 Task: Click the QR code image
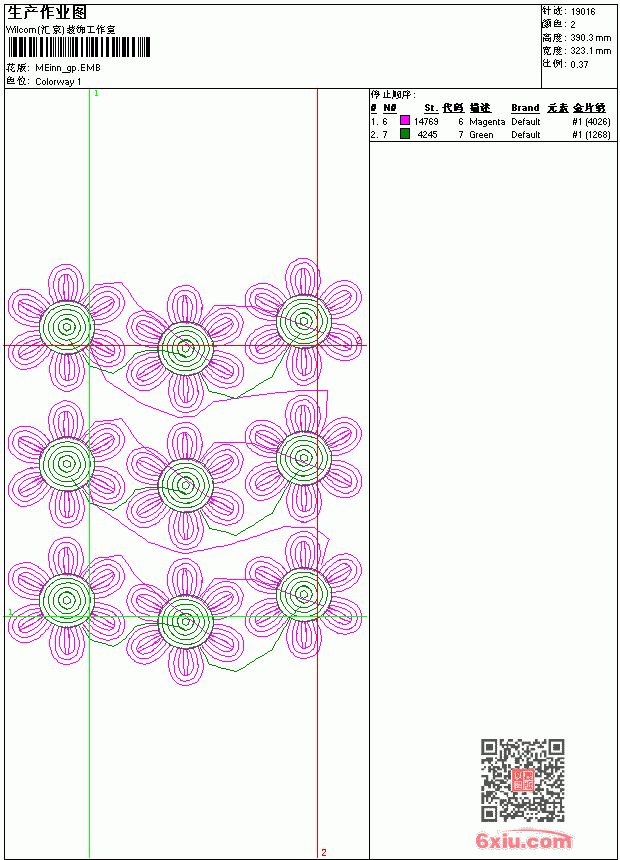(x=523, y=780)
